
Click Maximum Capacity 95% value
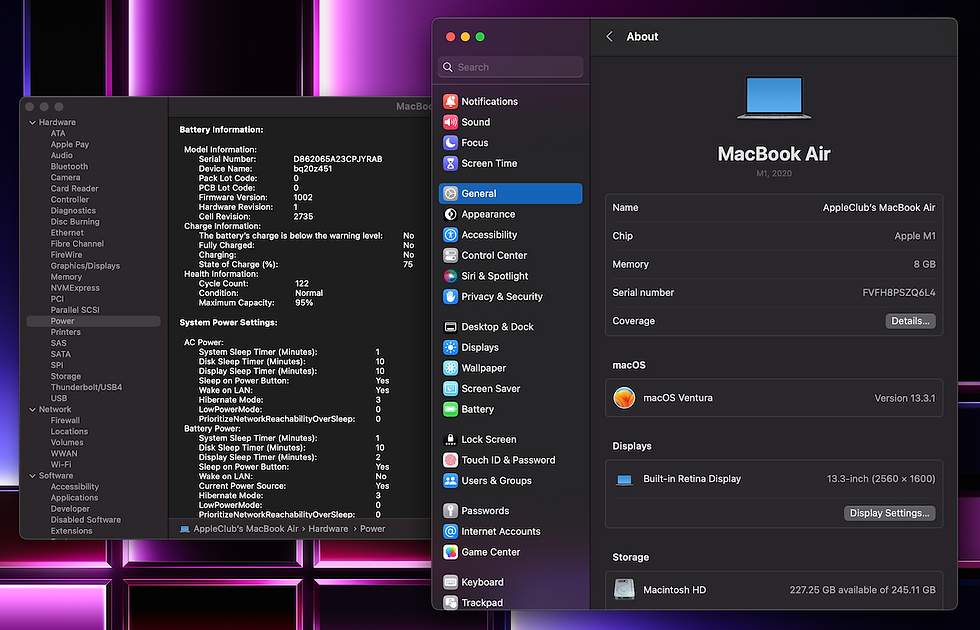(x=304, y=302)
